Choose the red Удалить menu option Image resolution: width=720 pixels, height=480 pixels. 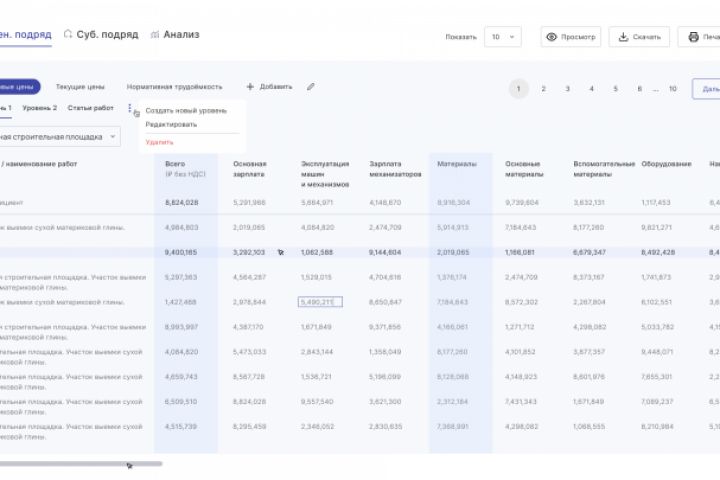click(x=159, y=142)
